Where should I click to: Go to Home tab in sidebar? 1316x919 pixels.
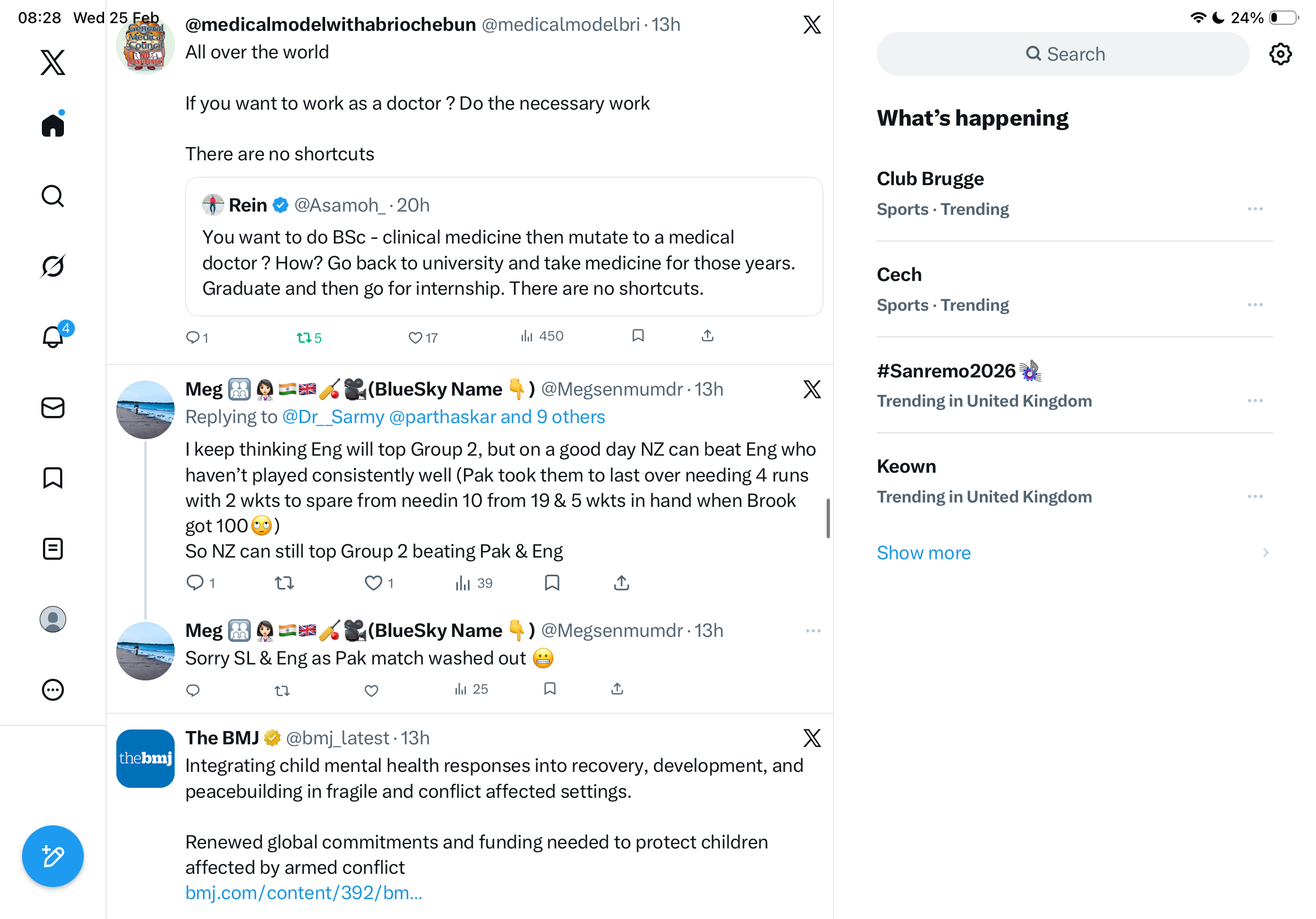tap(53, 125)
